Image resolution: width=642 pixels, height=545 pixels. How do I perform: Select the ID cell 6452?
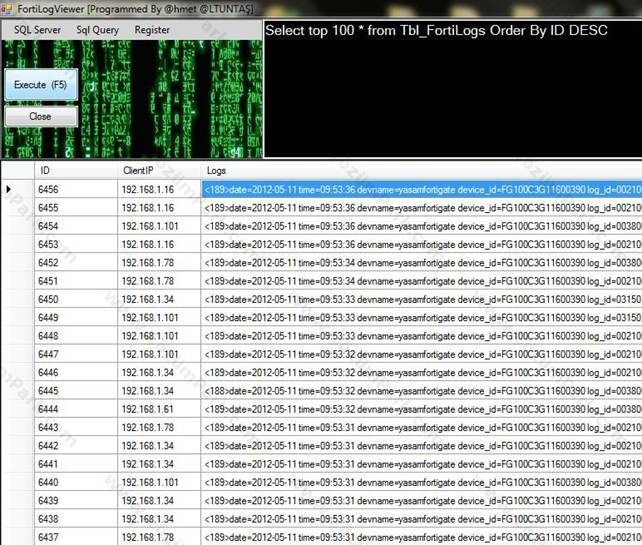tap(76, 262)
